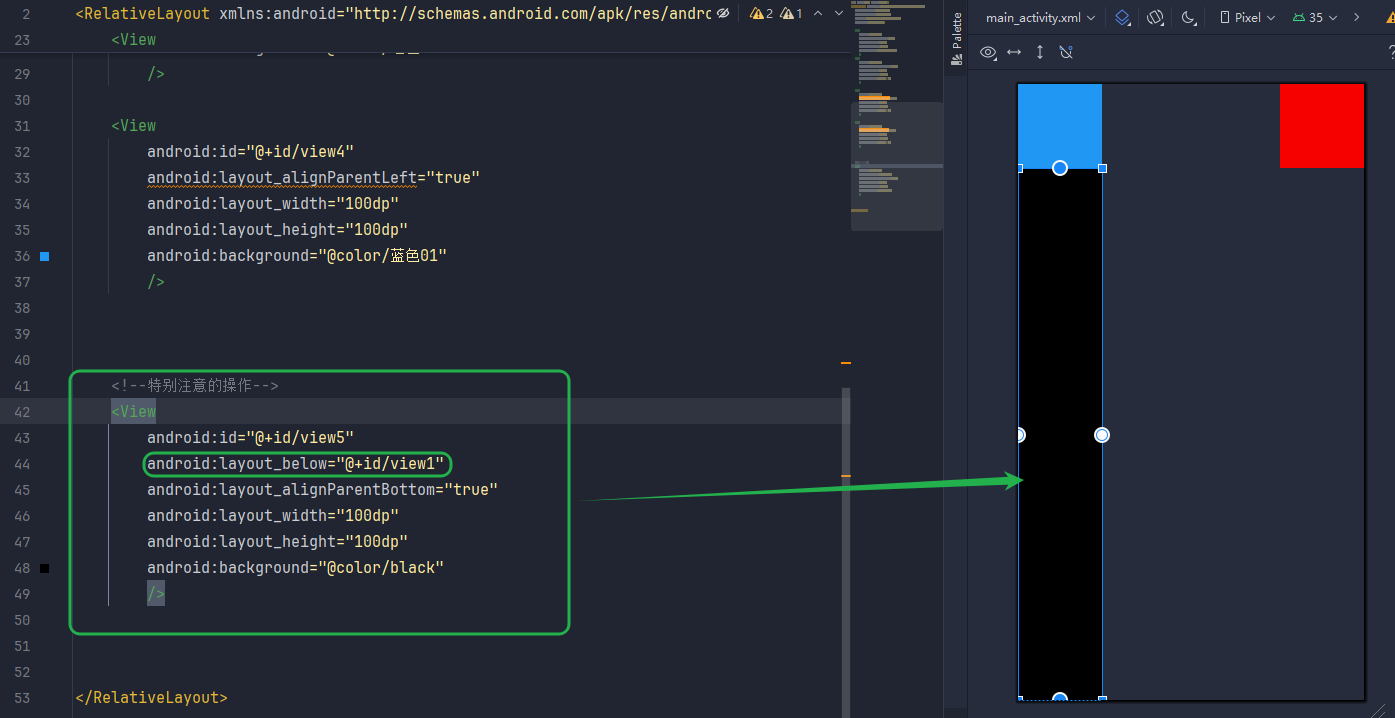Click the layout_alignParentLeft attribute line
The image size is (1395, 718).
click(314, 178)
